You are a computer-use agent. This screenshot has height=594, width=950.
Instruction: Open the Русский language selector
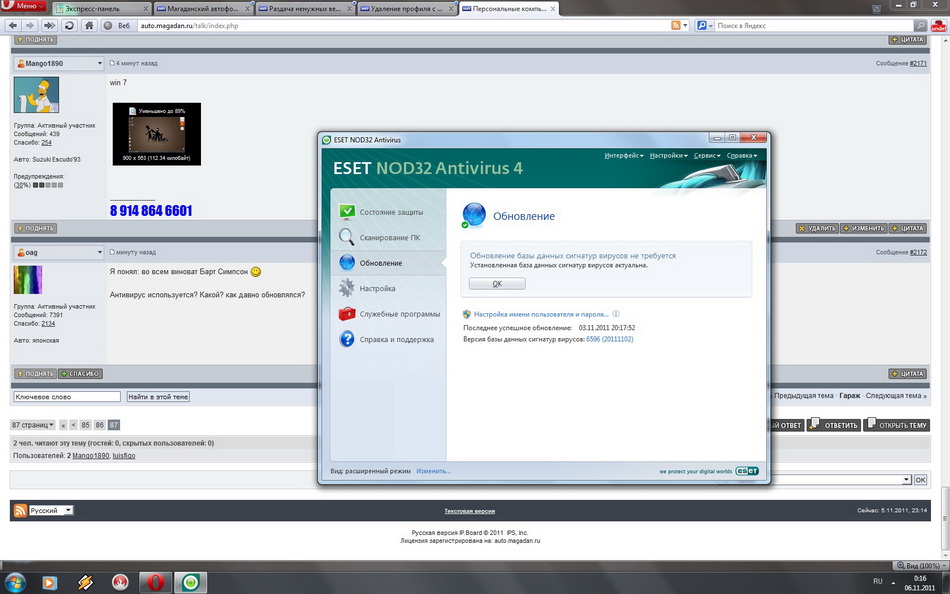point(50,510)
